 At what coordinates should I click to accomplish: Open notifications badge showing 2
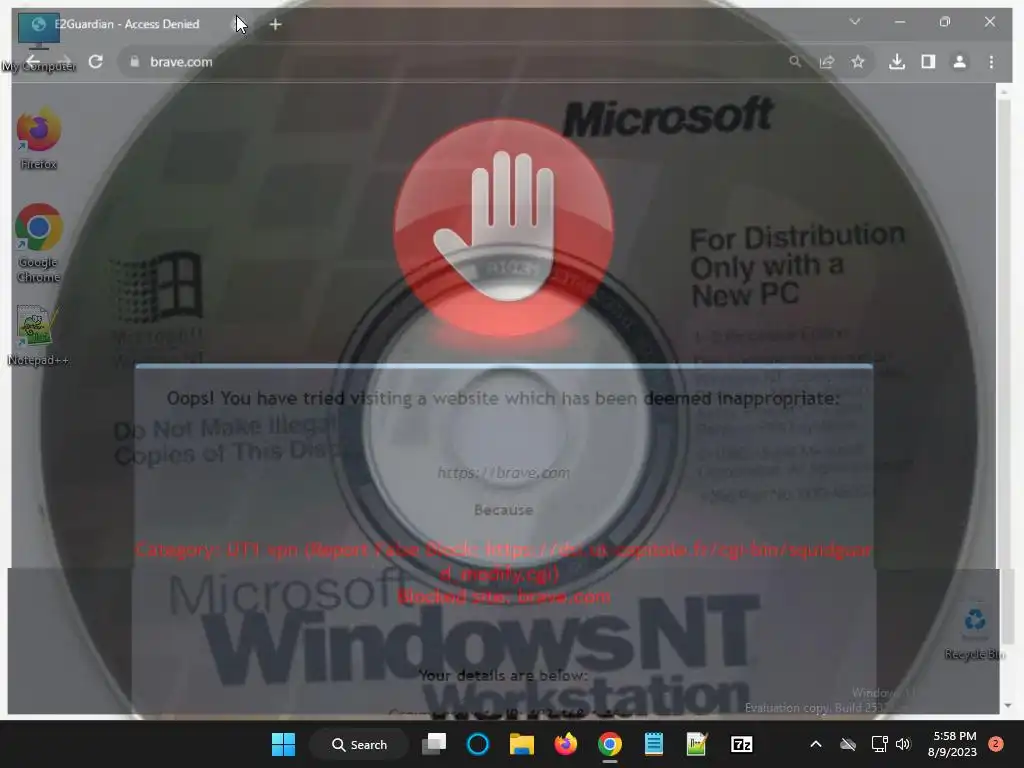tap(996, 744)
